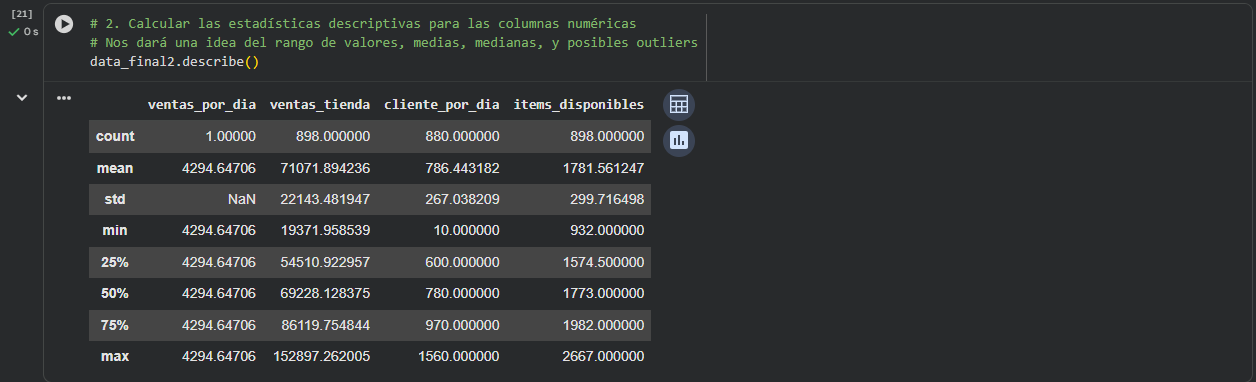Click the value 780.000000
1256x382 pixels.
click(x=461, y=293)
